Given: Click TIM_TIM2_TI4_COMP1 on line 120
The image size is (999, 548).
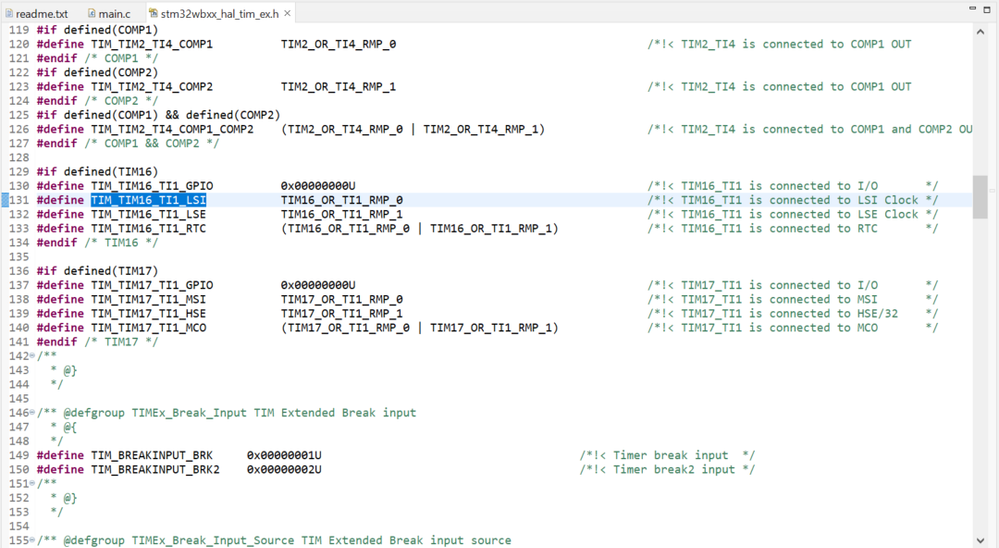Looking at the screenshot, I should tap(152, 44).
